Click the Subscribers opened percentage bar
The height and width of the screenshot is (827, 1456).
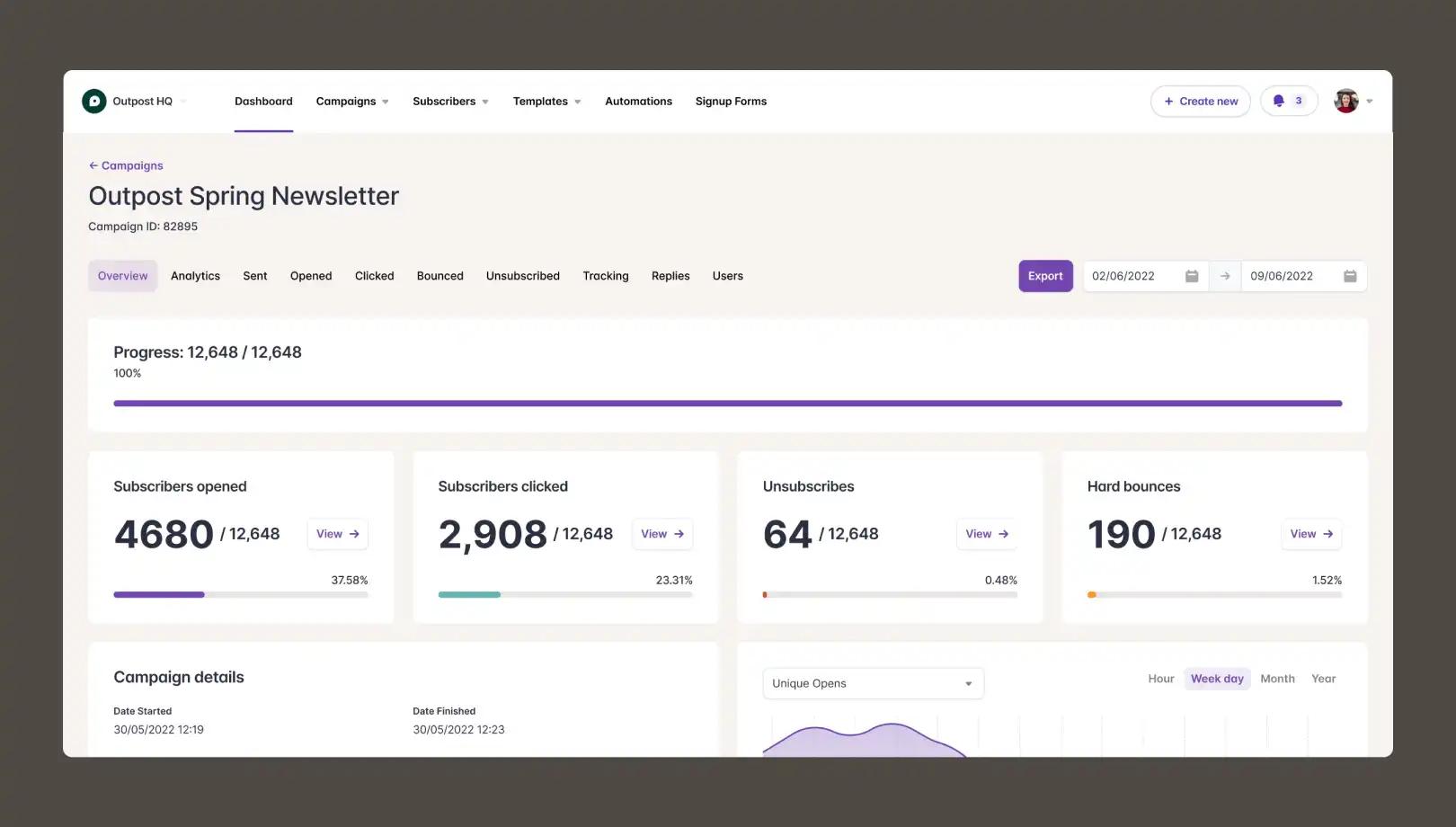[241, 595]
